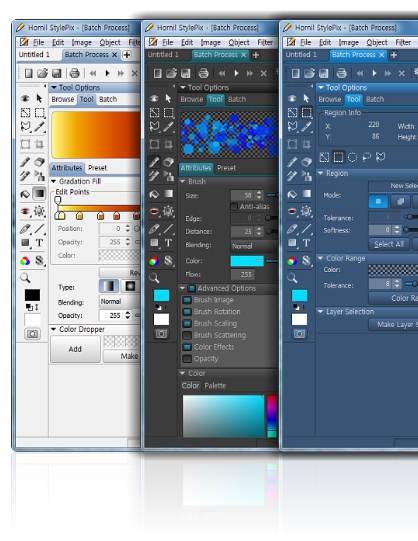Select the Eraser tool in dark-themed window
The width and height of the screenshot is (418, 541).
coord(168,162)
